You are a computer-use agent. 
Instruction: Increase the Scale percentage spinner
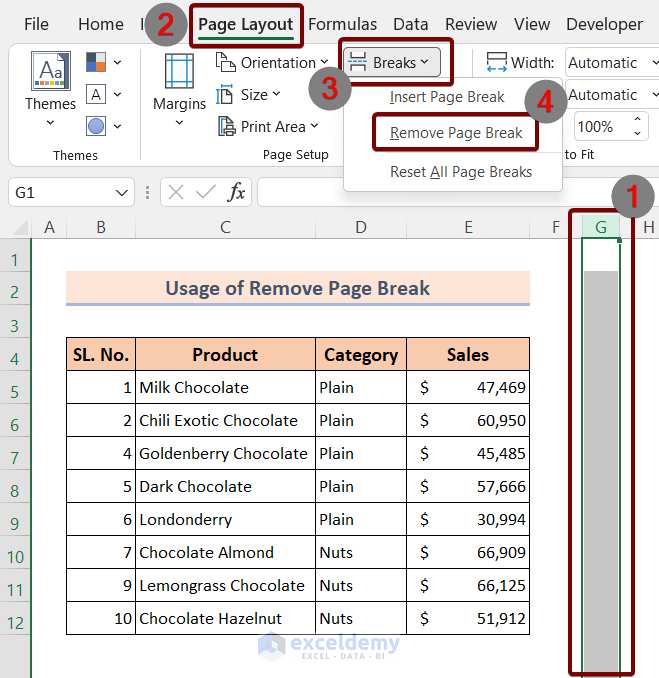pos(637,119)
